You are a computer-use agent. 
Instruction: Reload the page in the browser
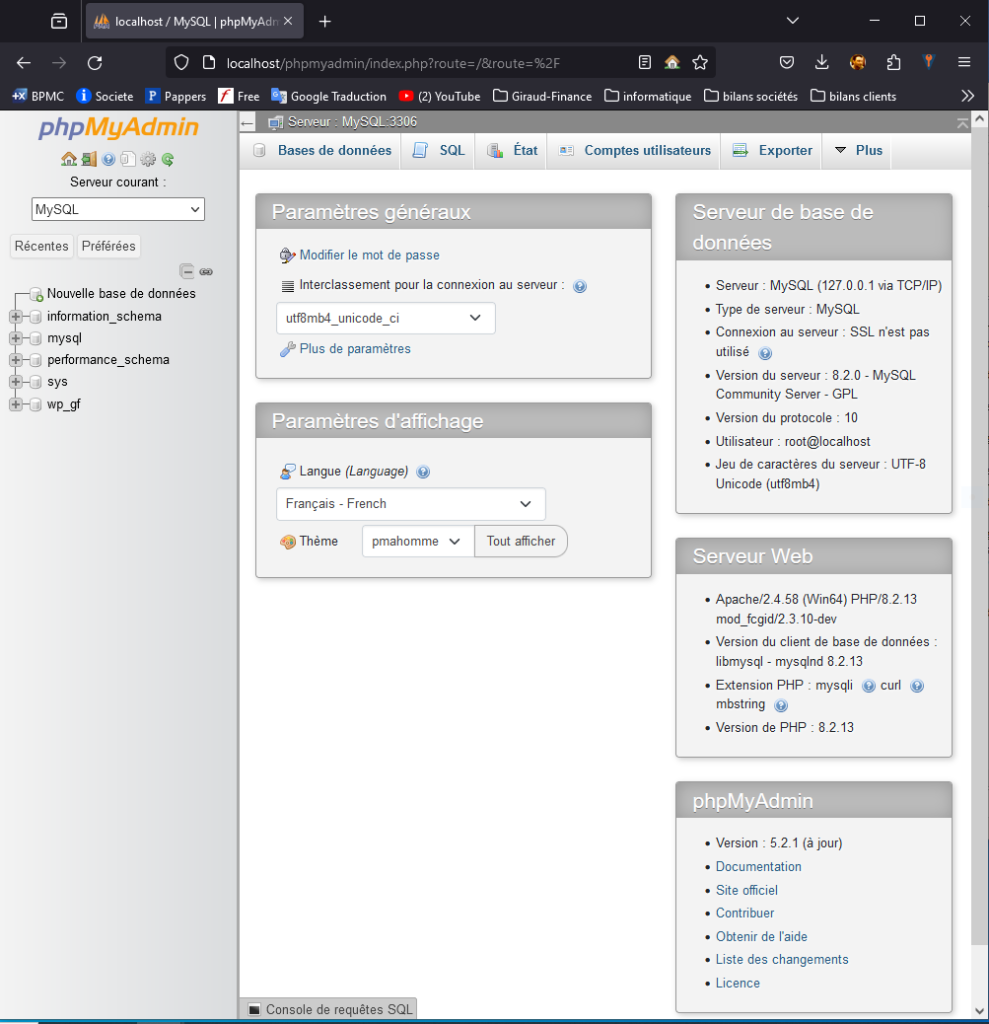[95, 63]
